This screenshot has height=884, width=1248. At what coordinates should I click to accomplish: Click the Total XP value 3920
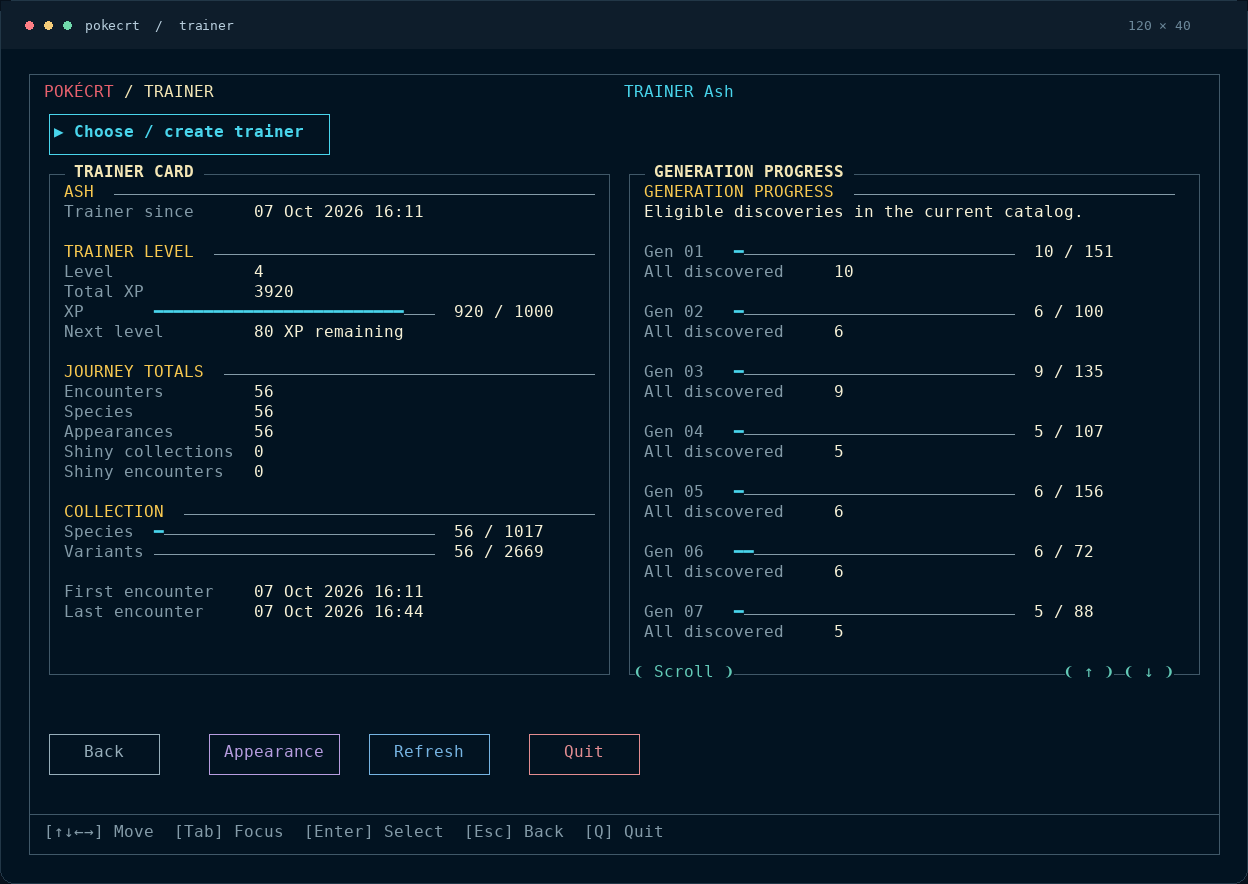274,292
